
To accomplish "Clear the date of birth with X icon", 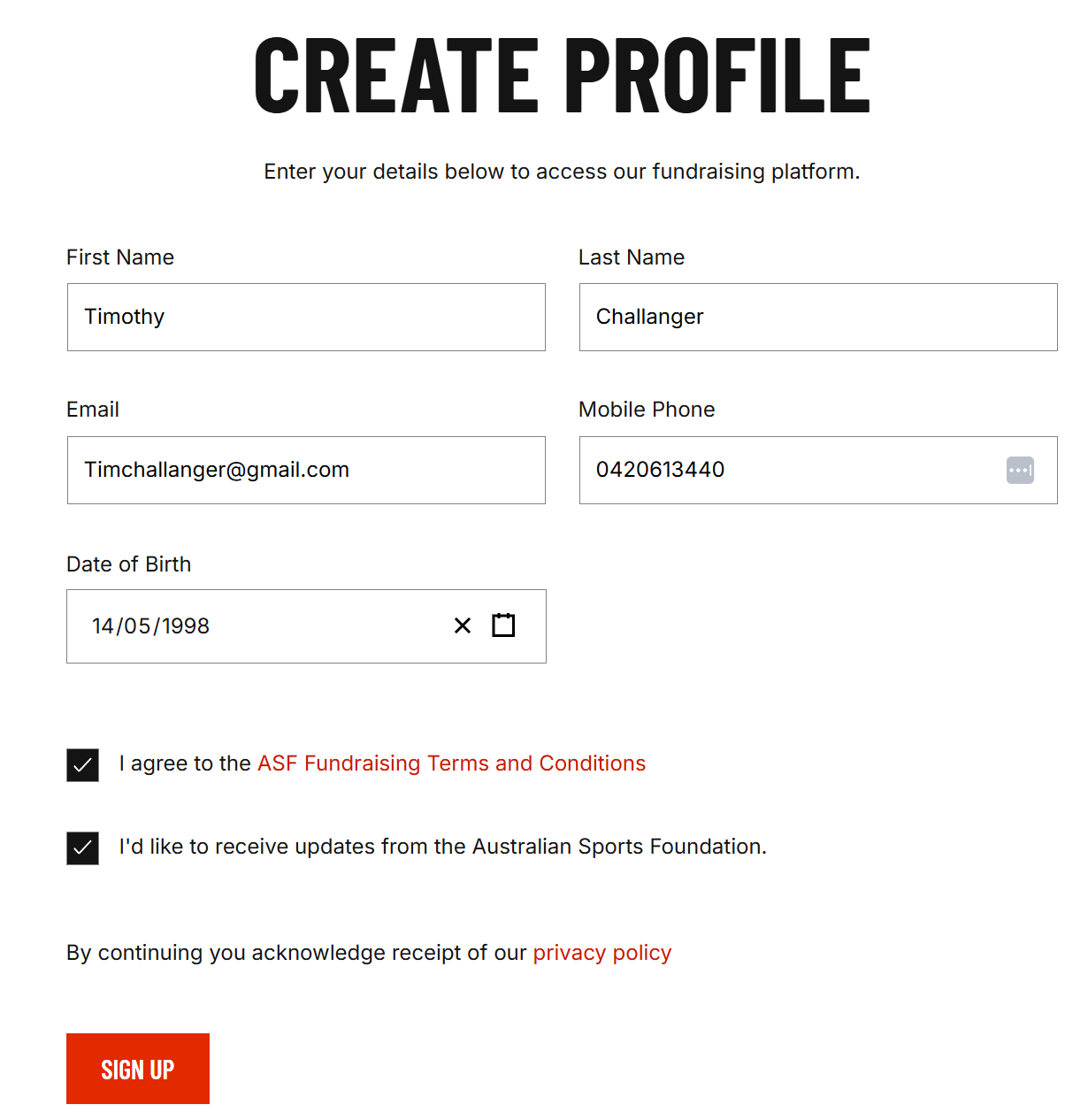I will click(462, 625).
